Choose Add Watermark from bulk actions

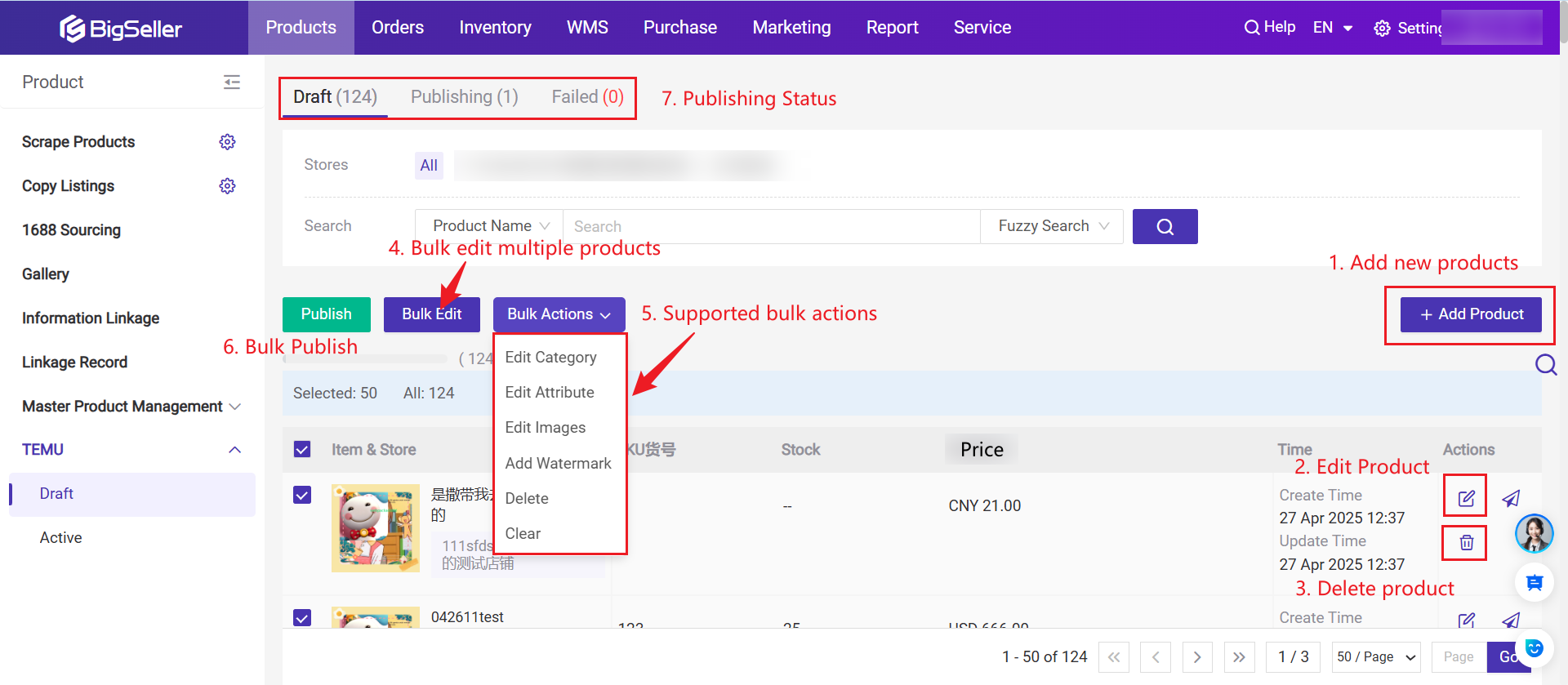[560, 464]
